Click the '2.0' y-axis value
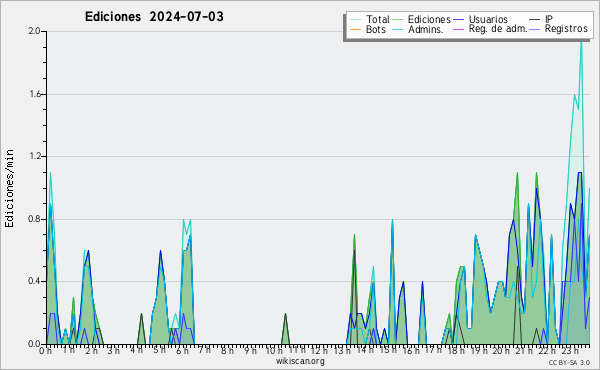This screenshot has height=370, width=600. click(34, 31)
